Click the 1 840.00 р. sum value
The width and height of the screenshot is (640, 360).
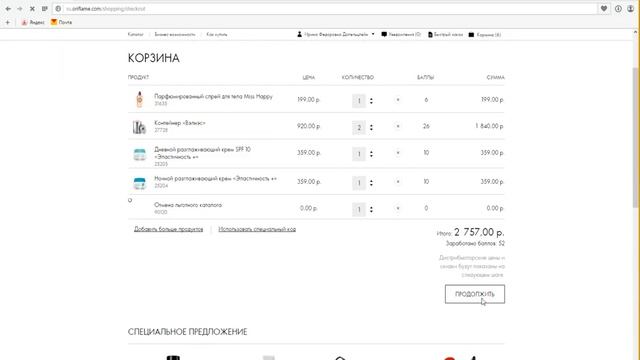pos(489,126)
